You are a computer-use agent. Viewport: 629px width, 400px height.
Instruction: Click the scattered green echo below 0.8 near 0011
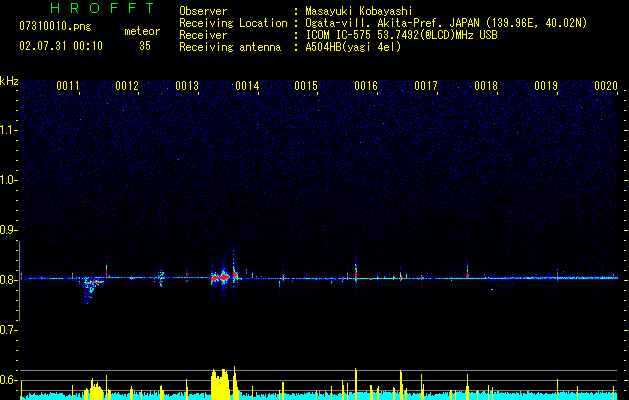(x=91, y=288)
